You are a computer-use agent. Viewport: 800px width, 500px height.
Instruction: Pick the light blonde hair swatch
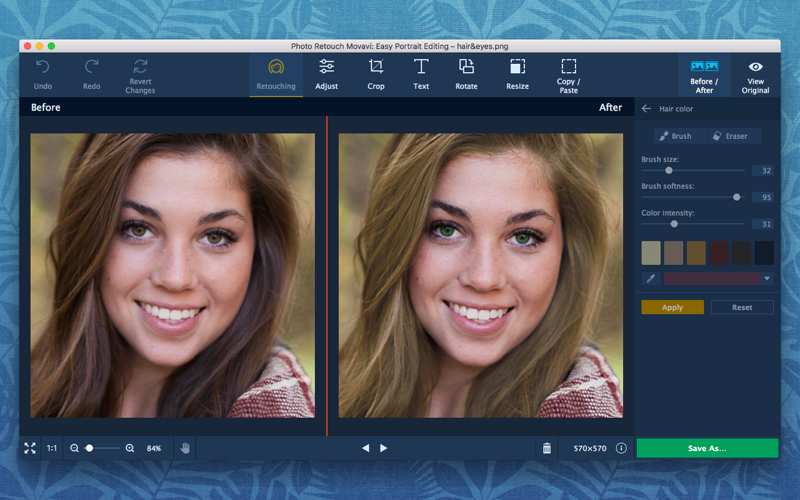pyautogui.click(x=651, y=253)
